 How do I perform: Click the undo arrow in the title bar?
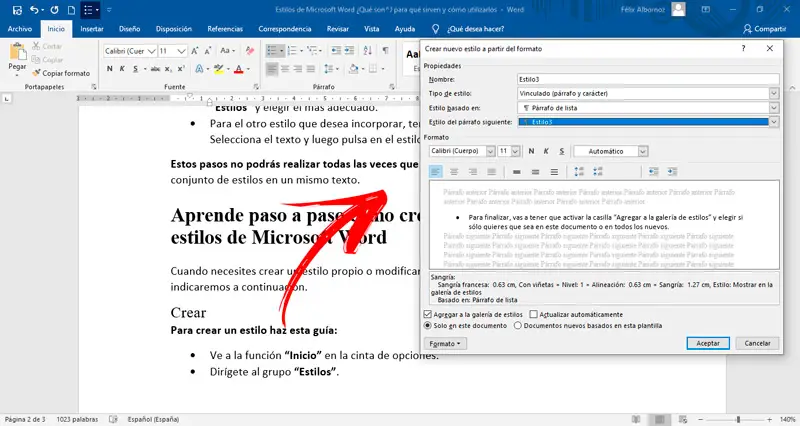(36, 10)
